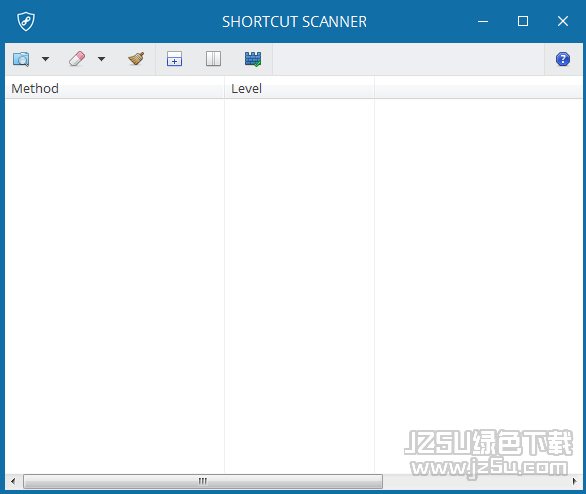Click the scrollbar right arrow
The height and width of the screenshot is (494, 586).
pos(575,481)
